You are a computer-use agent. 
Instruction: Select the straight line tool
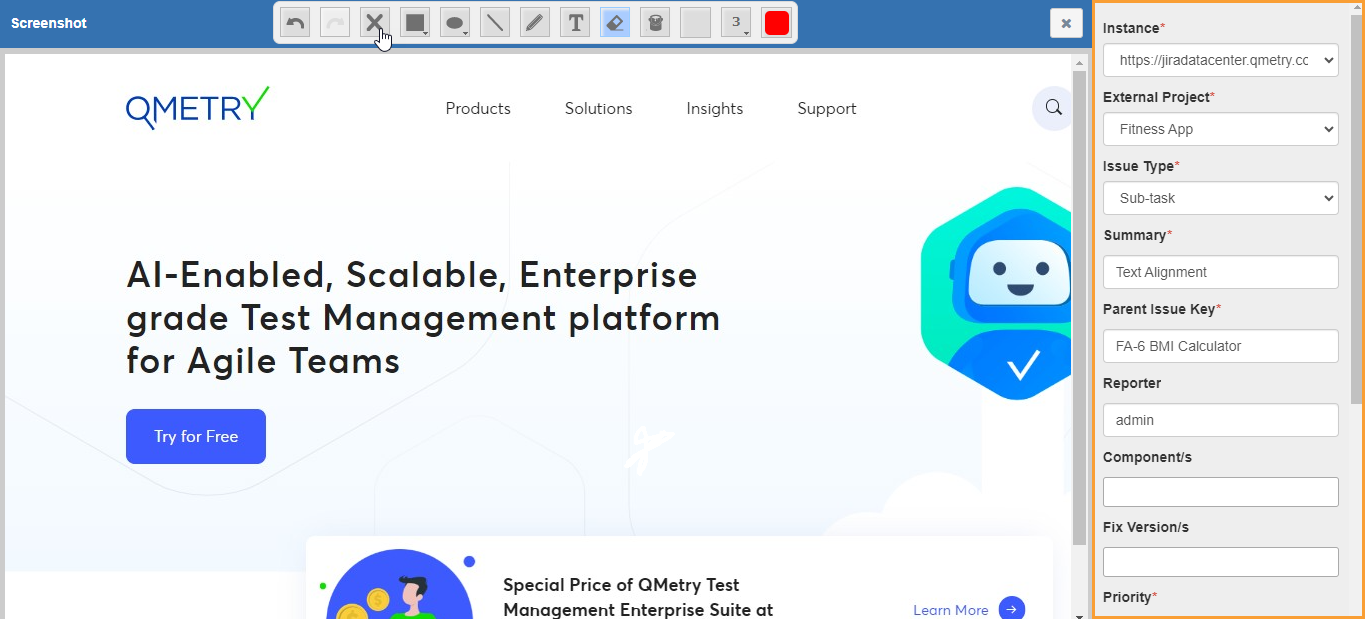tap(495, 23)
